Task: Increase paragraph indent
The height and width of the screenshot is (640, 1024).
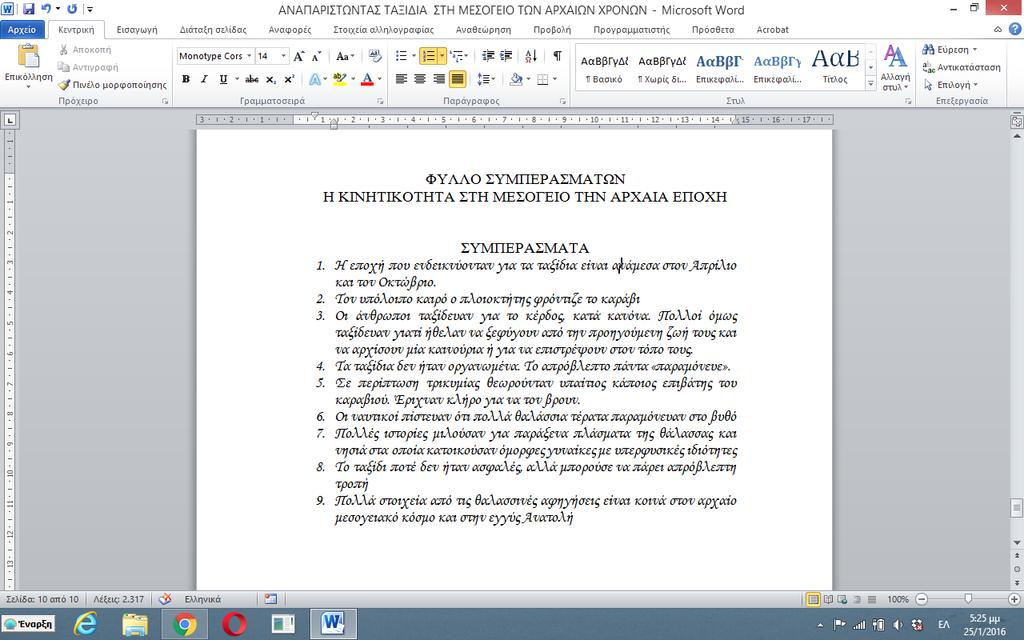Action: [506, 56]
